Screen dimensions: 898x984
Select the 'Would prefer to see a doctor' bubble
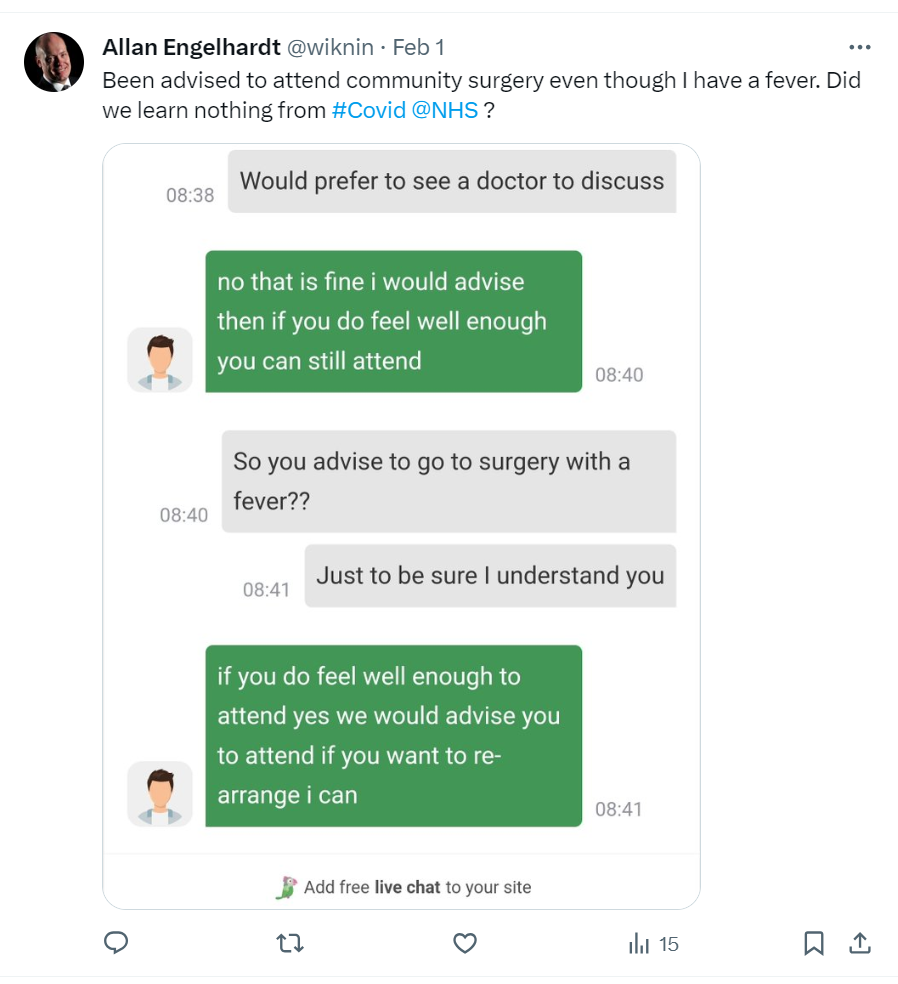[451, 181]
